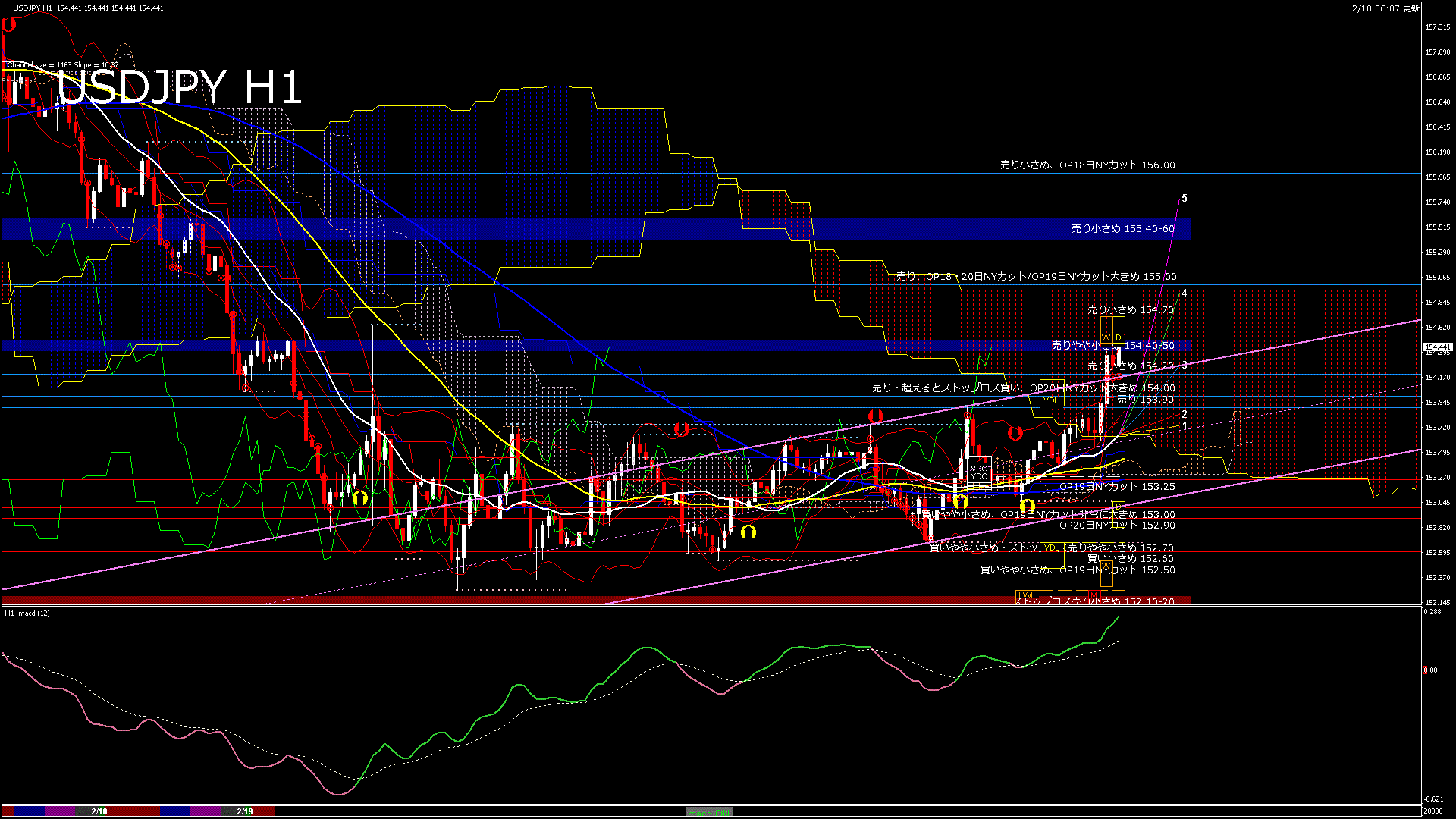This screenshot has height=819, width=1456.
Task: Click the OP19日NYカット 153.25 label
Action: (x=1117, y=487)
